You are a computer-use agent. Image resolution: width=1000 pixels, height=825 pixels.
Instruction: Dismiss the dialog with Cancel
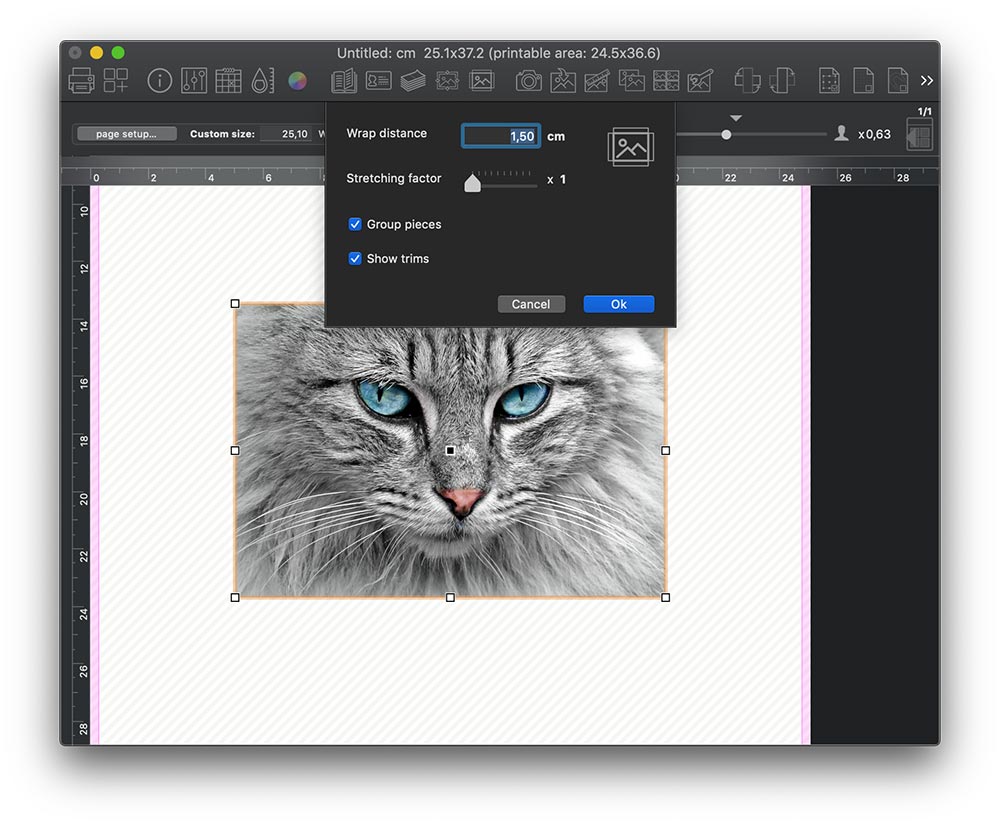coord(531,304)
